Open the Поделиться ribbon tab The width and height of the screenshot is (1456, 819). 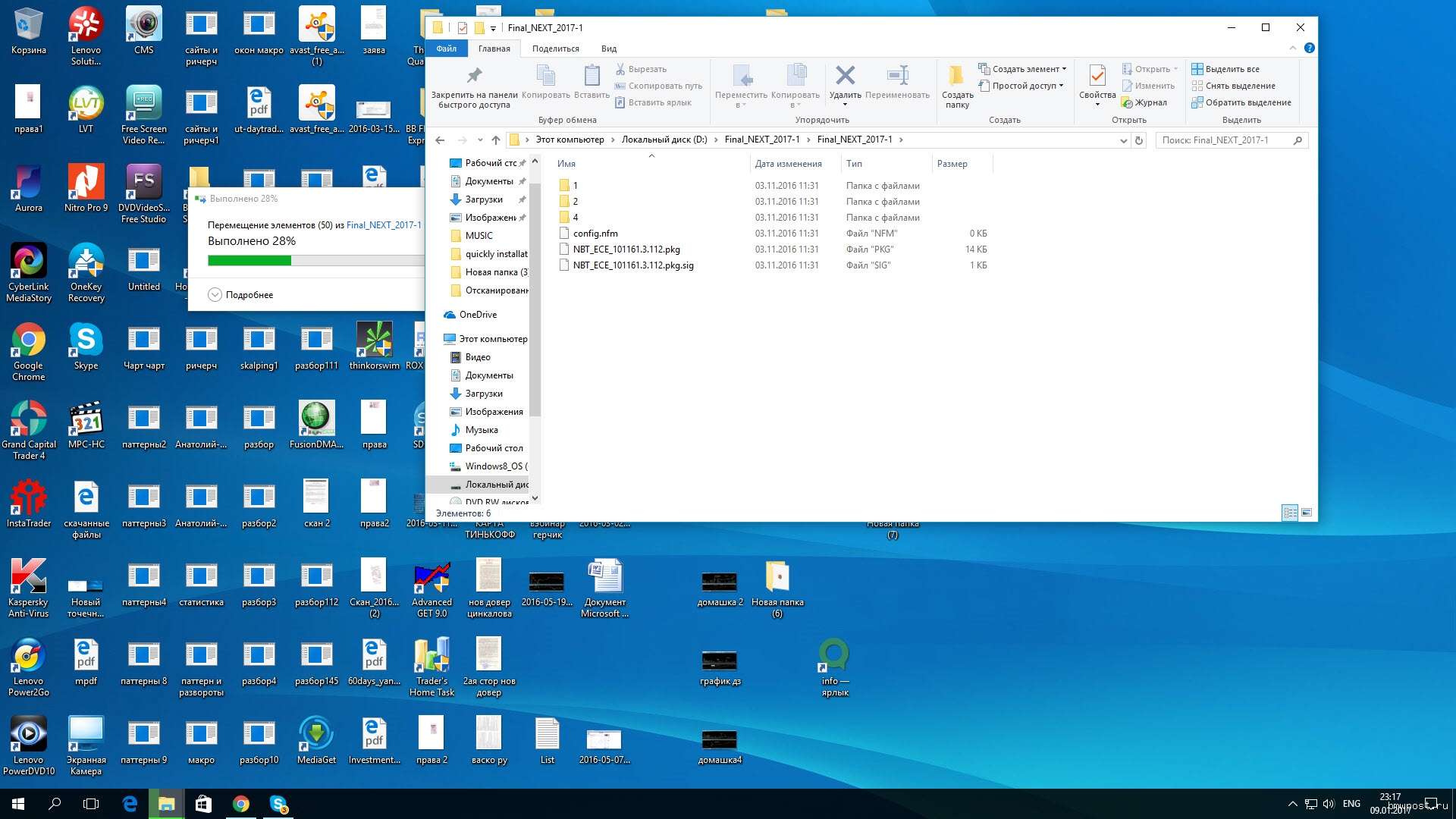555,49
